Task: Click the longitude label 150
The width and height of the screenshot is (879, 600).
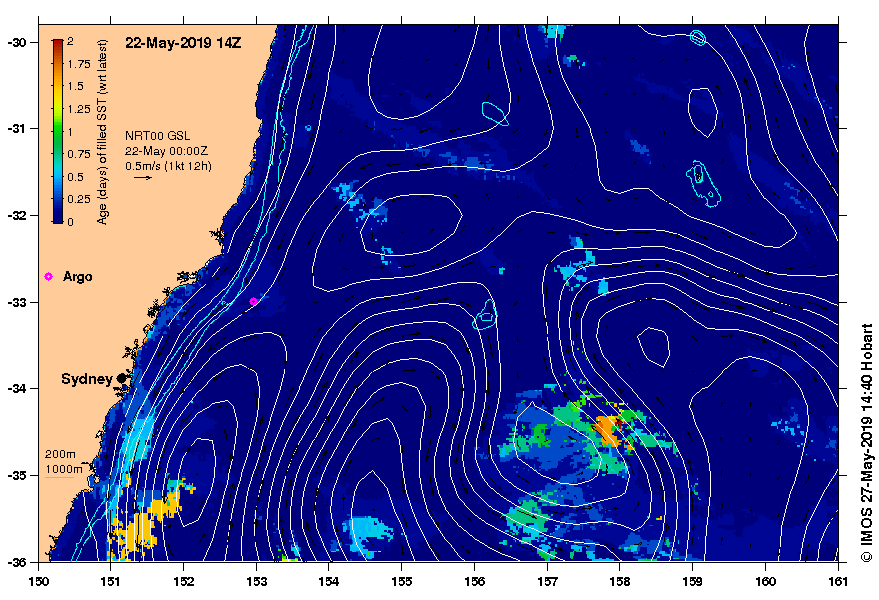Action: coord(39,581)
